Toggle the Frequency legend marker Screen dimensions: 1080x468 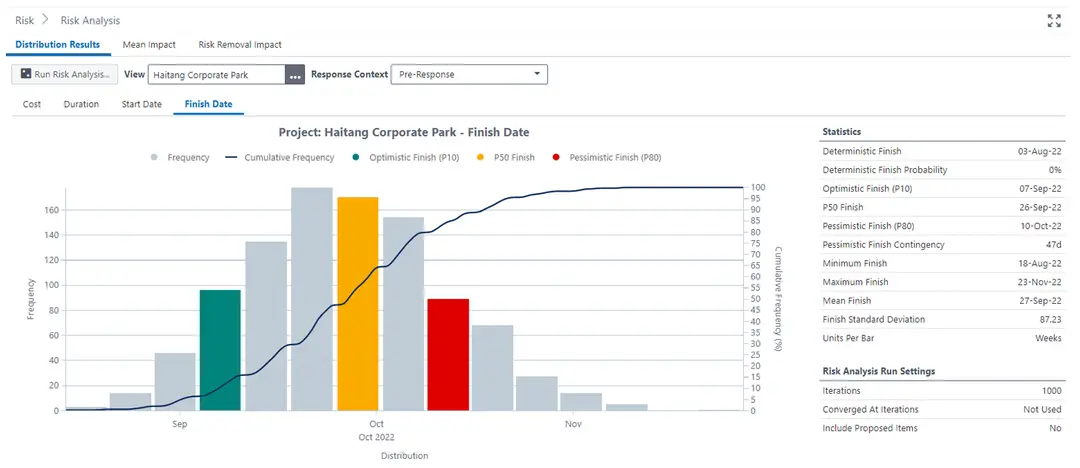(154, 158)
